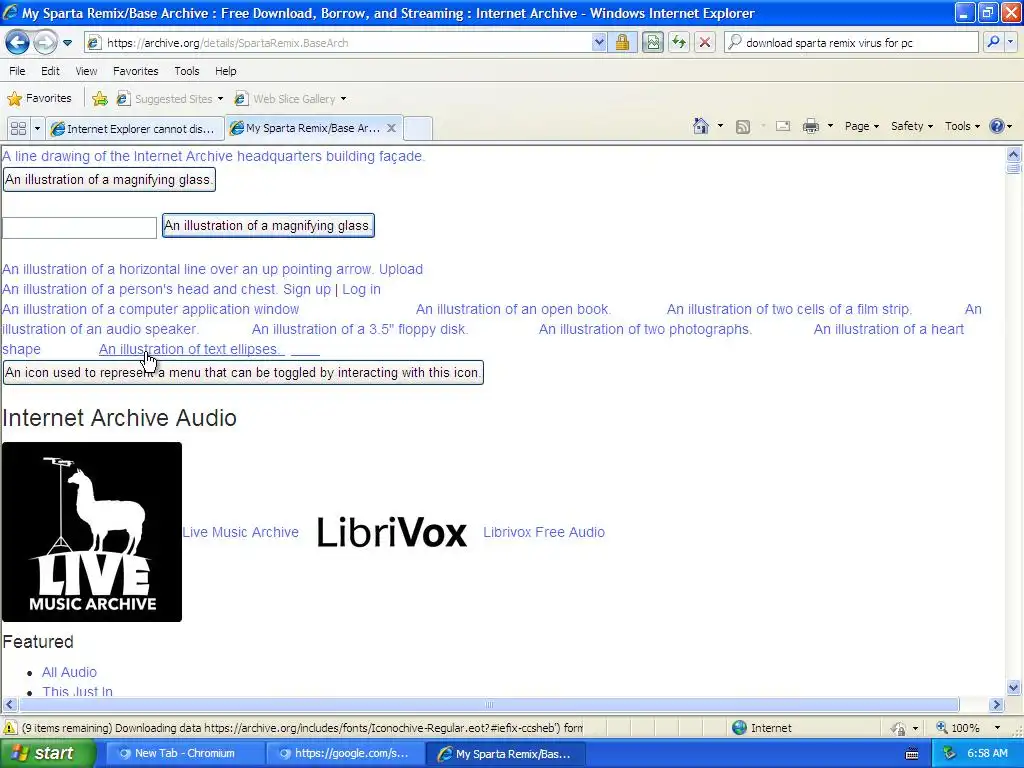Open the Edit menu

pos(50,71)
